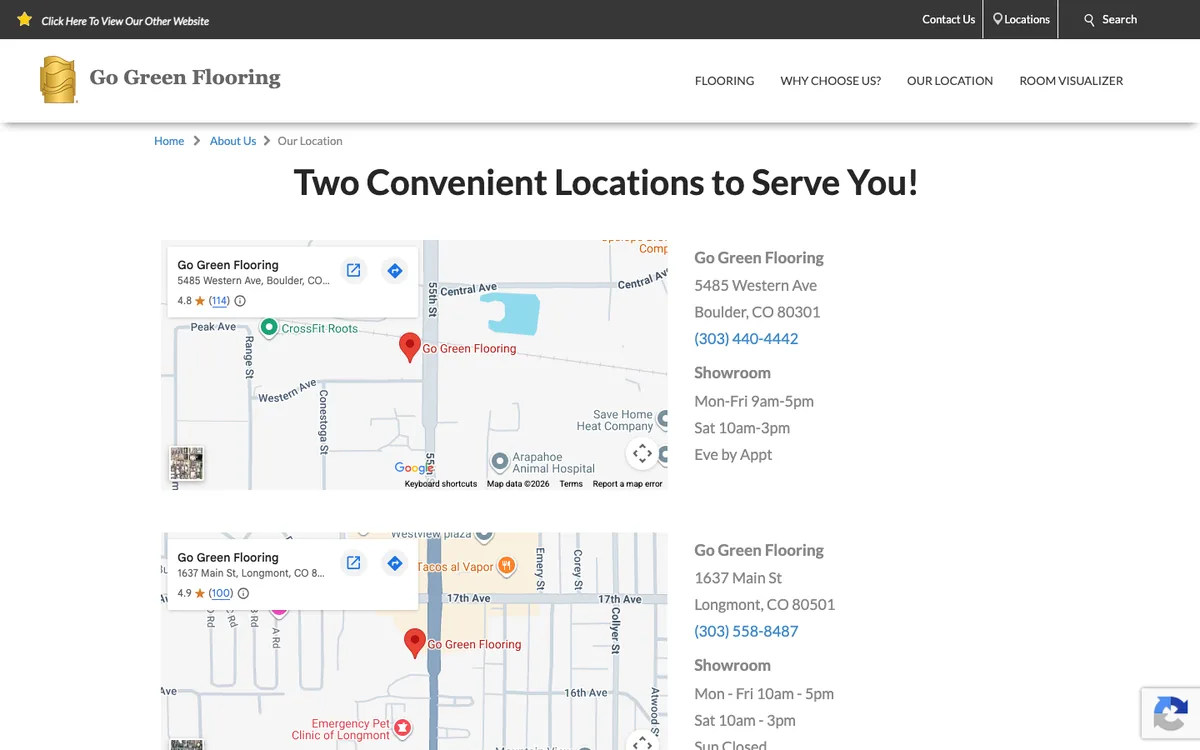Call Longmont number (303) 558-8487
The height and width of the screenshot is (750, 1200).
point(746,631)
